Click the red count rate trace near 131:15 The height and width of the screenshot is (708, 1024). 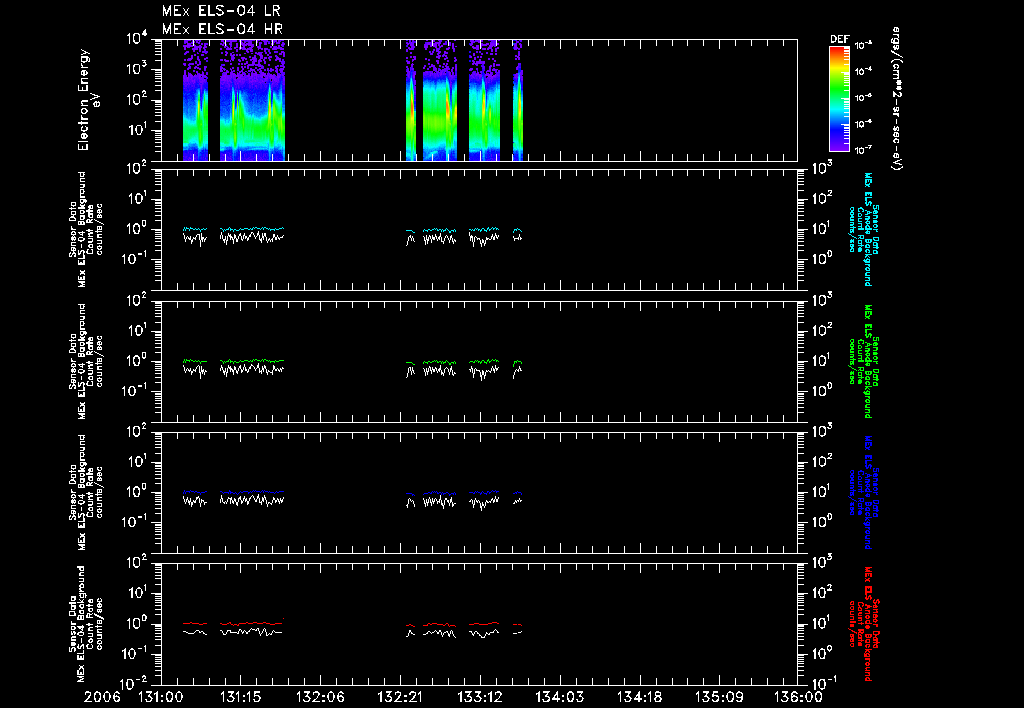[251, 624]
